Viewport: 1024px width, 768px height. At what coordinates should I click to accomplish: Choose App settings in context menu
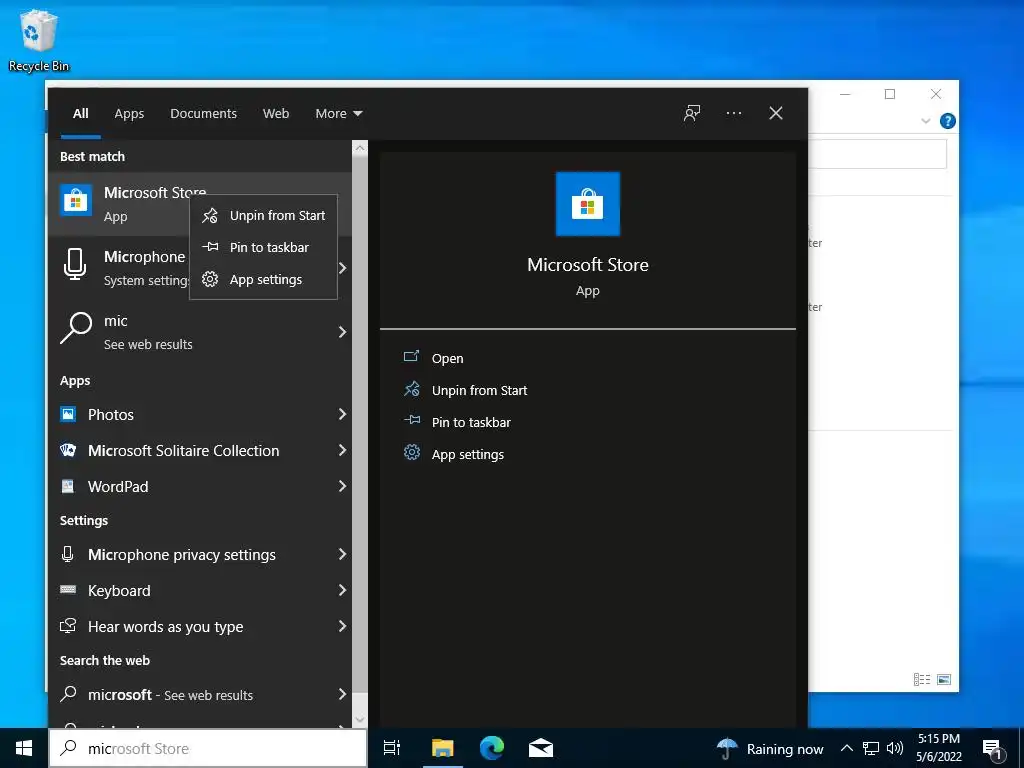tap(264, 280)
